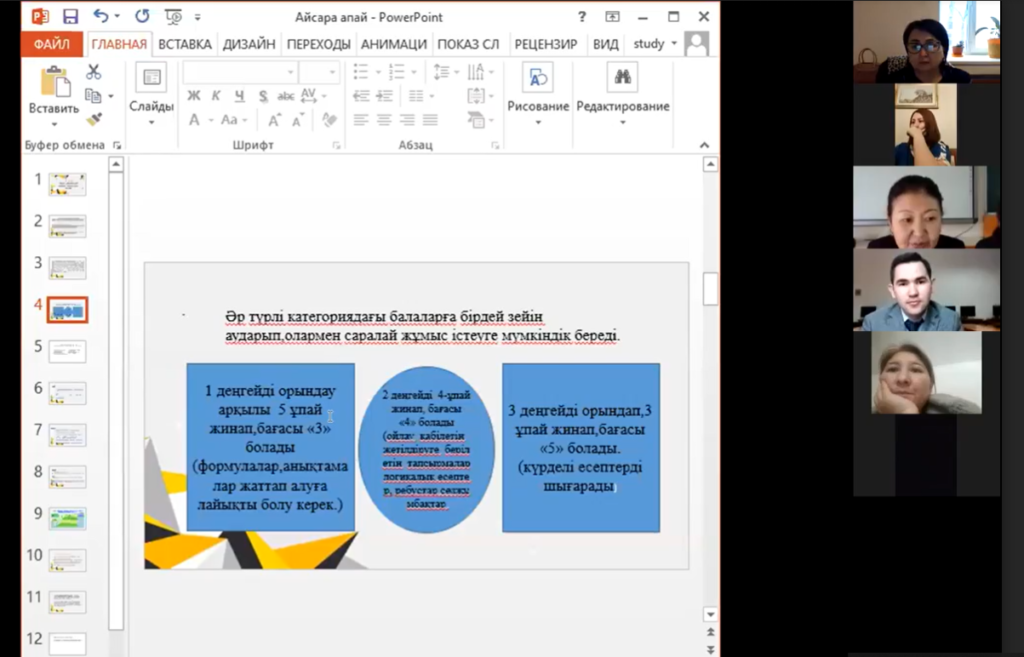Click the Redo icon in the title bar

tap(142, 17)
